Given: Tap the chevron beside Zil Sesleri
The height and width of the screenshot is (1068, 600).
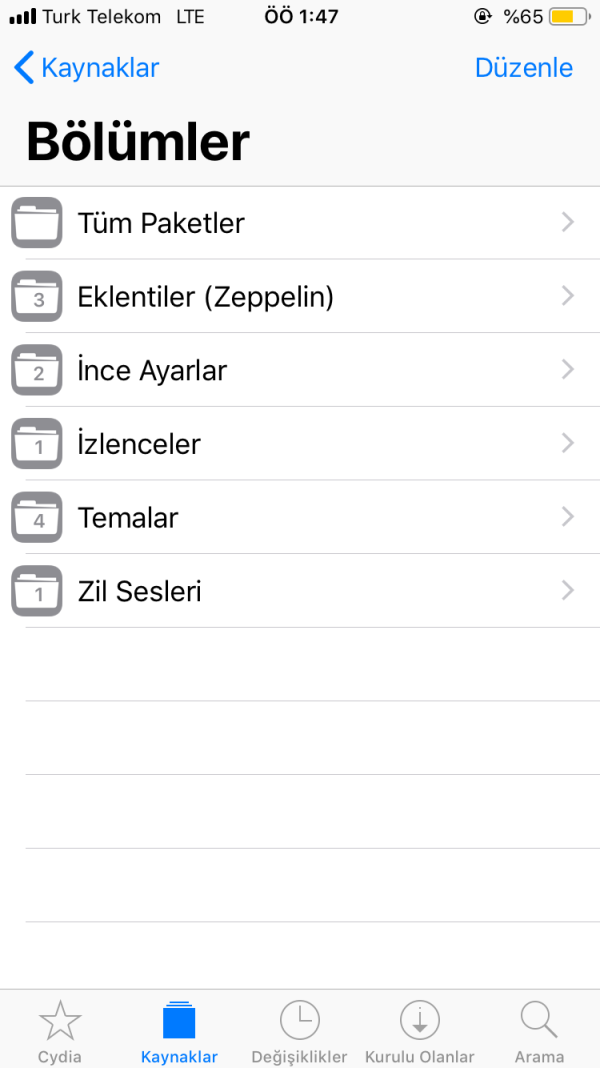Looking at the screenshot, I should [x=568, y=591].
